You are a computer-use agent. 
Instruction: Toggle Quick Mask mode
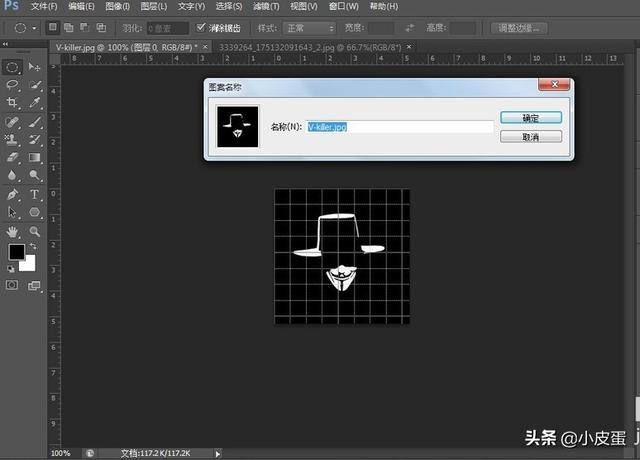pyautogui.click(x=12, y=285)
